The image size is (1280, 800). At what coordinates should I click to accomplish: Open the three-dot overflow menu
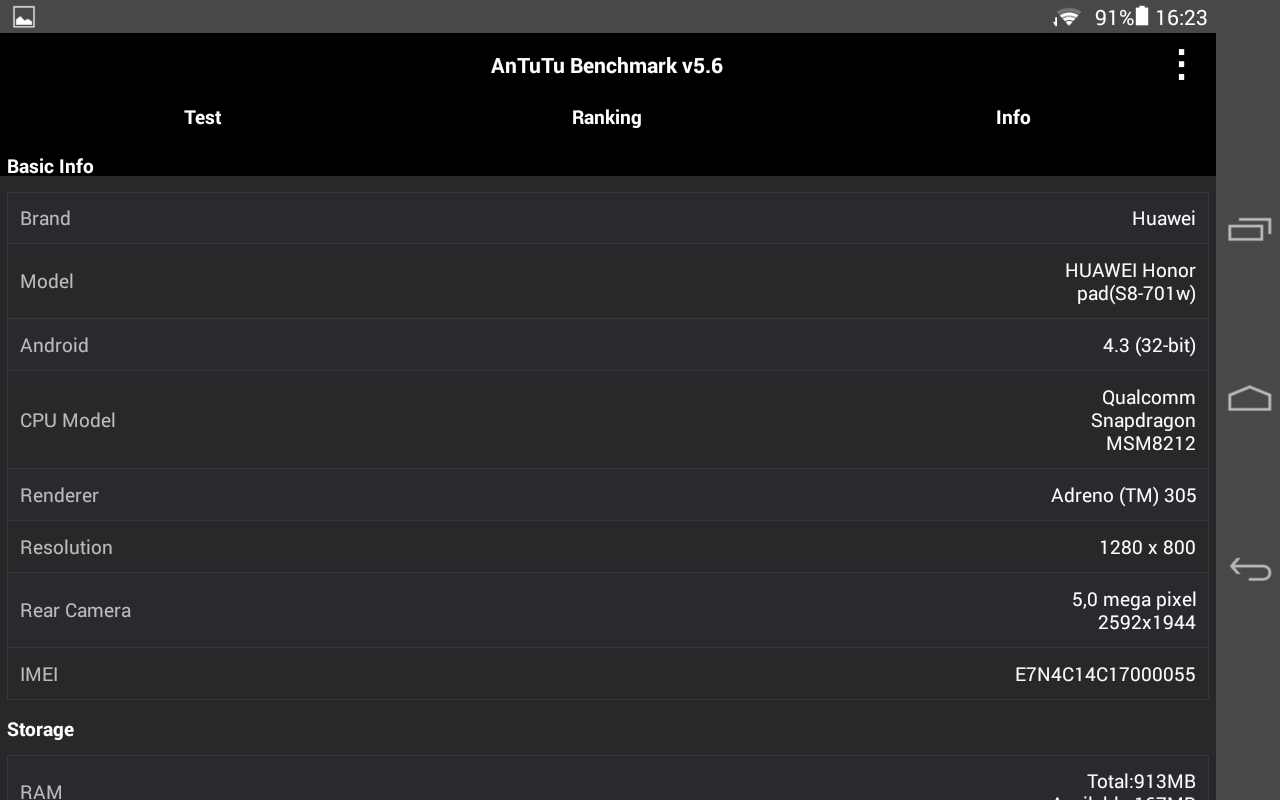tap(1181, 65)
